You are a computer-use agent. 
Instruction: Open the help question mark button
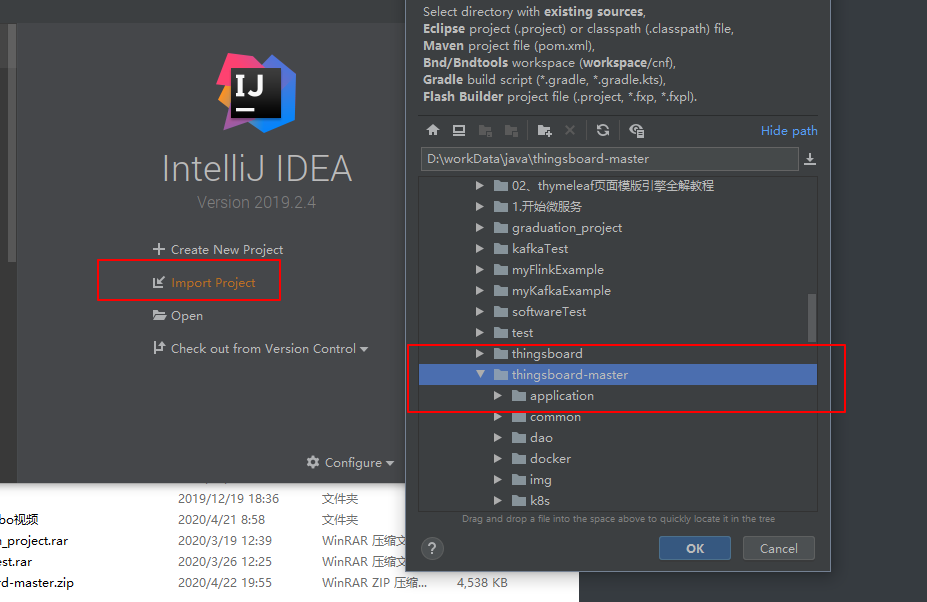(432, 548)
